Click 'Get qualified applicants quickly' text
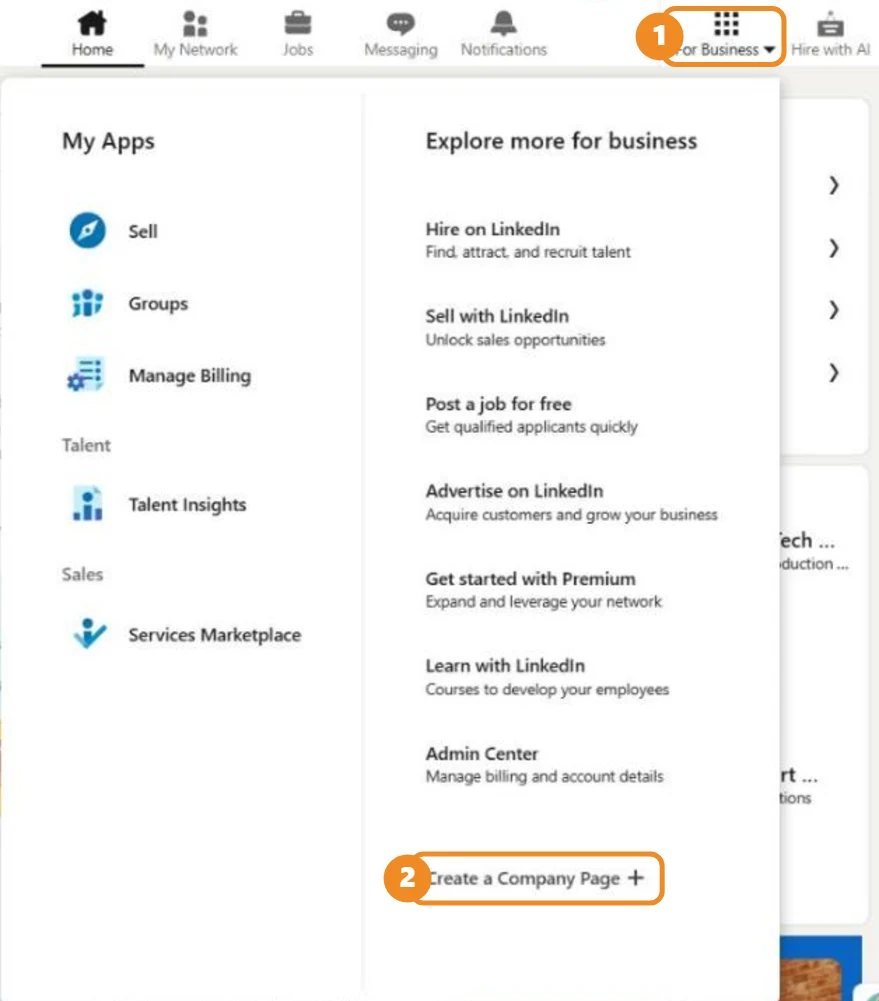This screenshot has width=879, height=1001. [x=531, y=427]
